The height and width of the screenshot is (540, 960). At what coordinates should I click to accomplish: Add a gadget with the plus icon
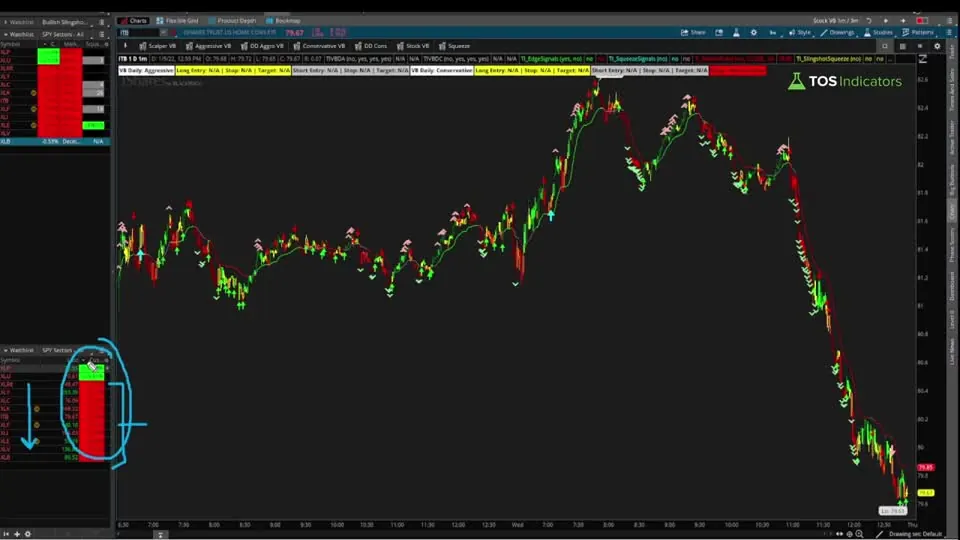(17, 534)
